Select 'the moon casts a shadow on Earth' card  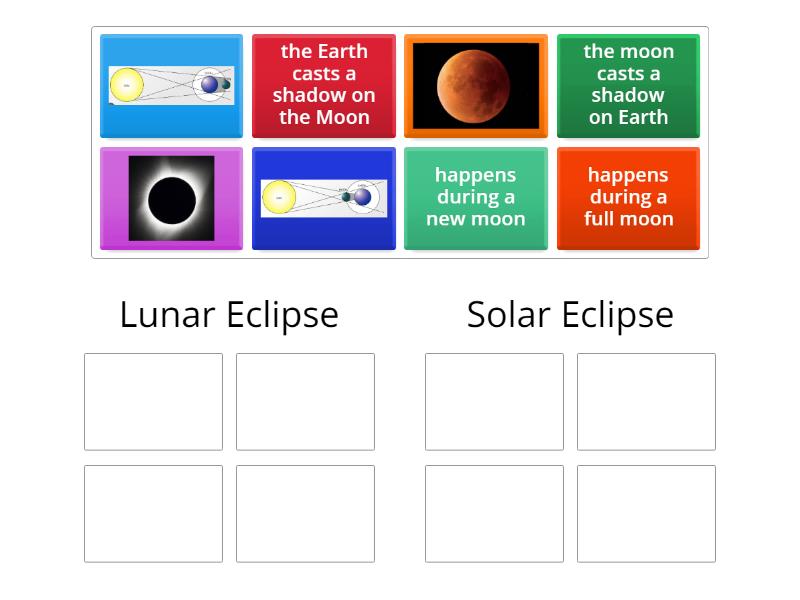coord(628,85)
